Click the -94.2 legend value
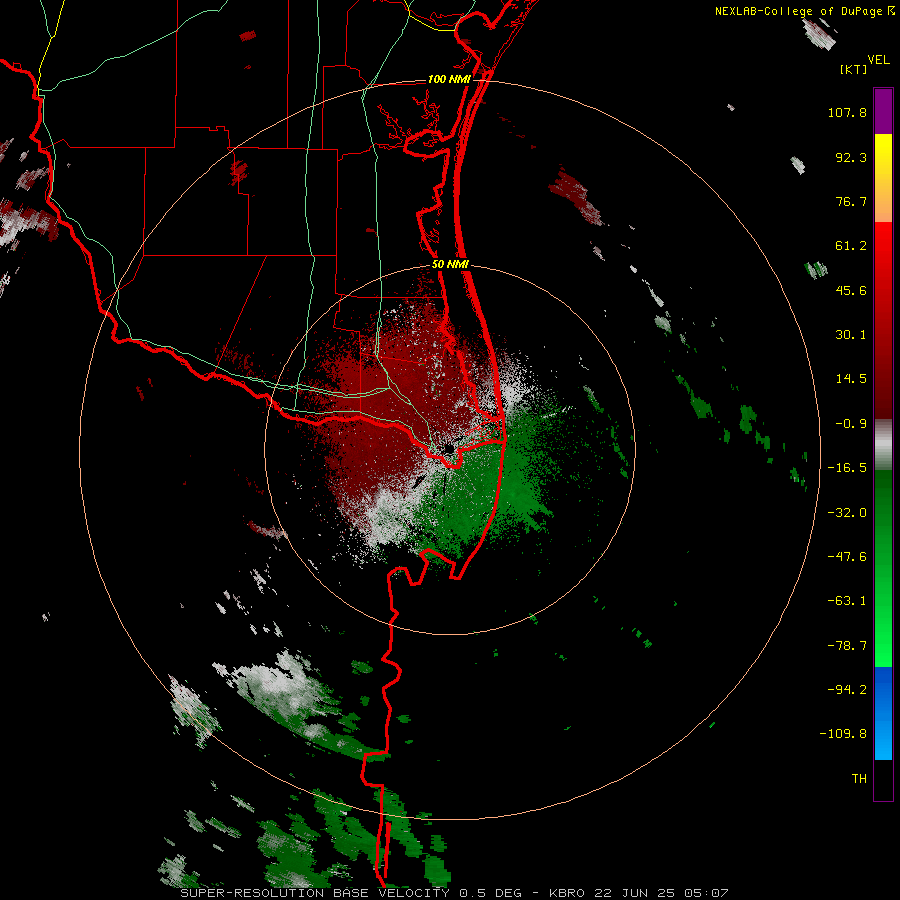 point(847,690)
